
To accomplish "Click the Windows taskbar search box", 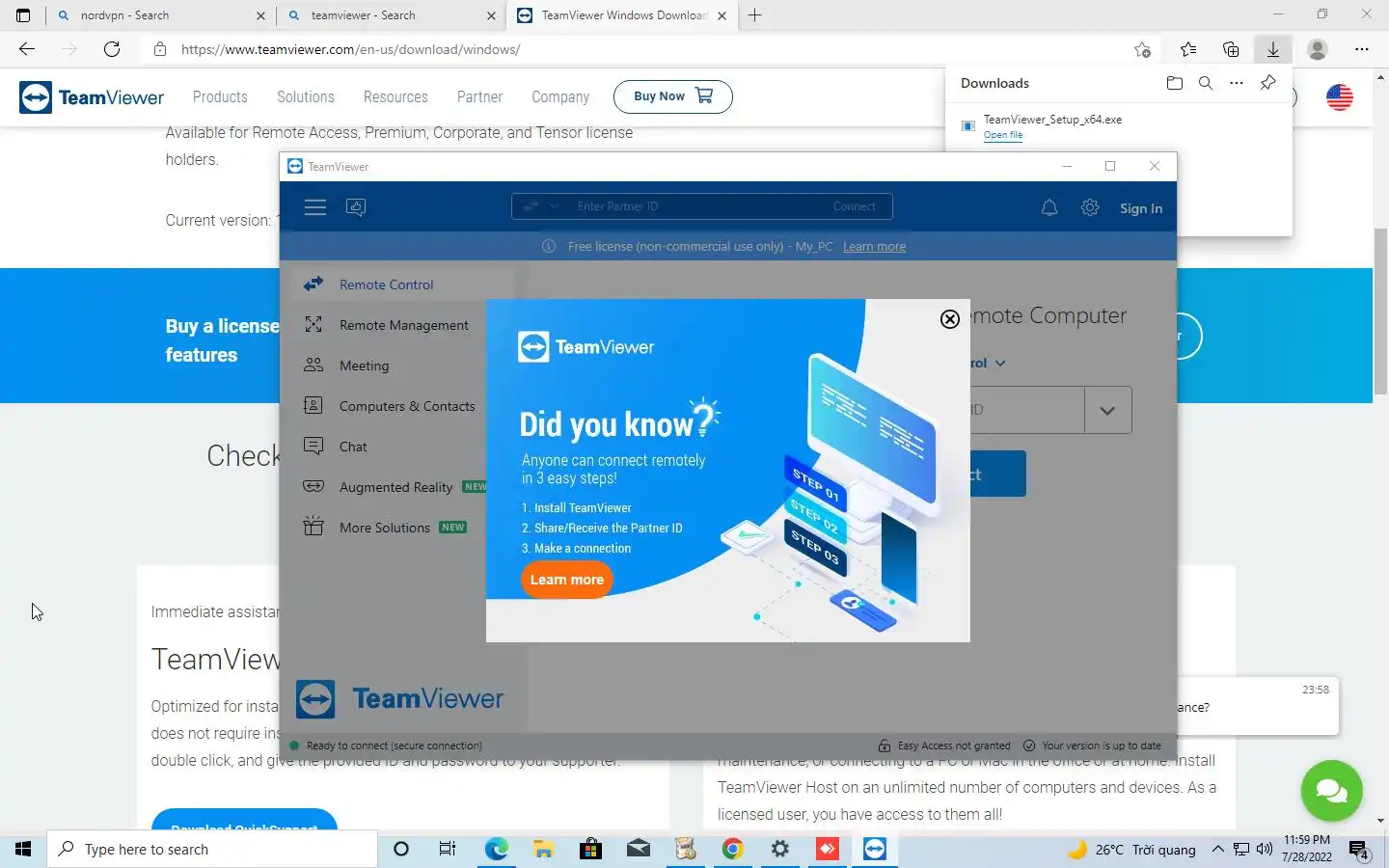I will coord(212,849).
